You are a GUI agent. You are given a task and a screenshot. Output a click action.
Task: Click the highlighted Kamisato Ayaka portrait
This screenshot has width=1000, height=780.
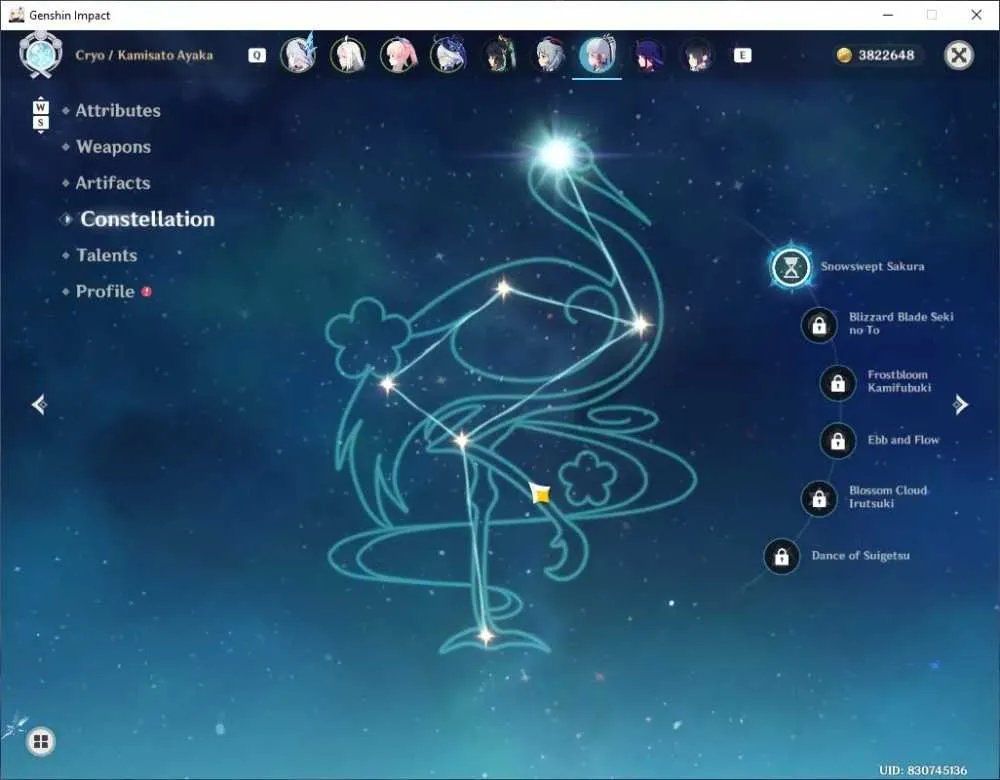pyautogui.click(x=597, y=55)
